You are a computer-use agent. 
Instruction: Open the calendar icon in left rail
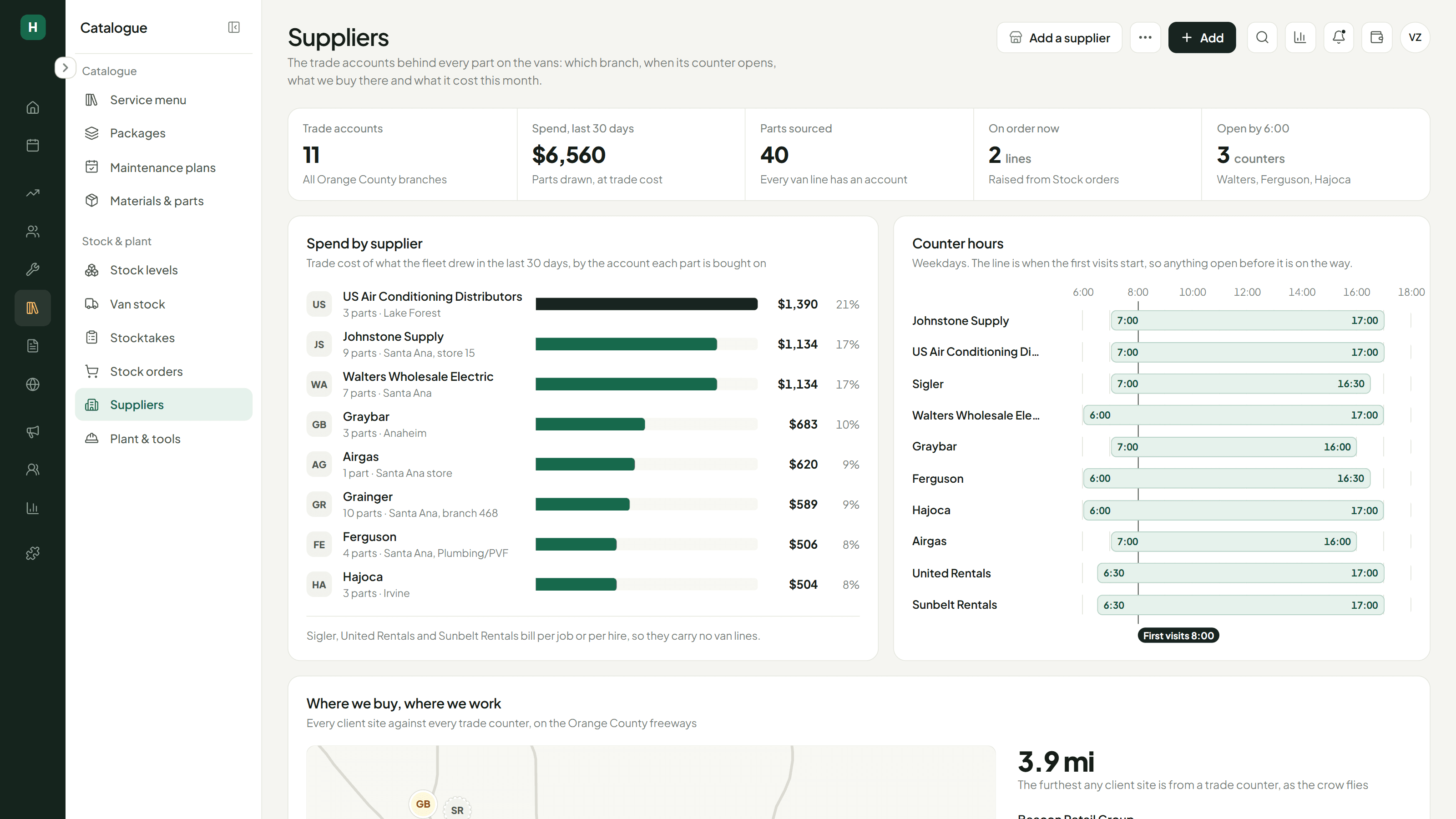point(33,145)
